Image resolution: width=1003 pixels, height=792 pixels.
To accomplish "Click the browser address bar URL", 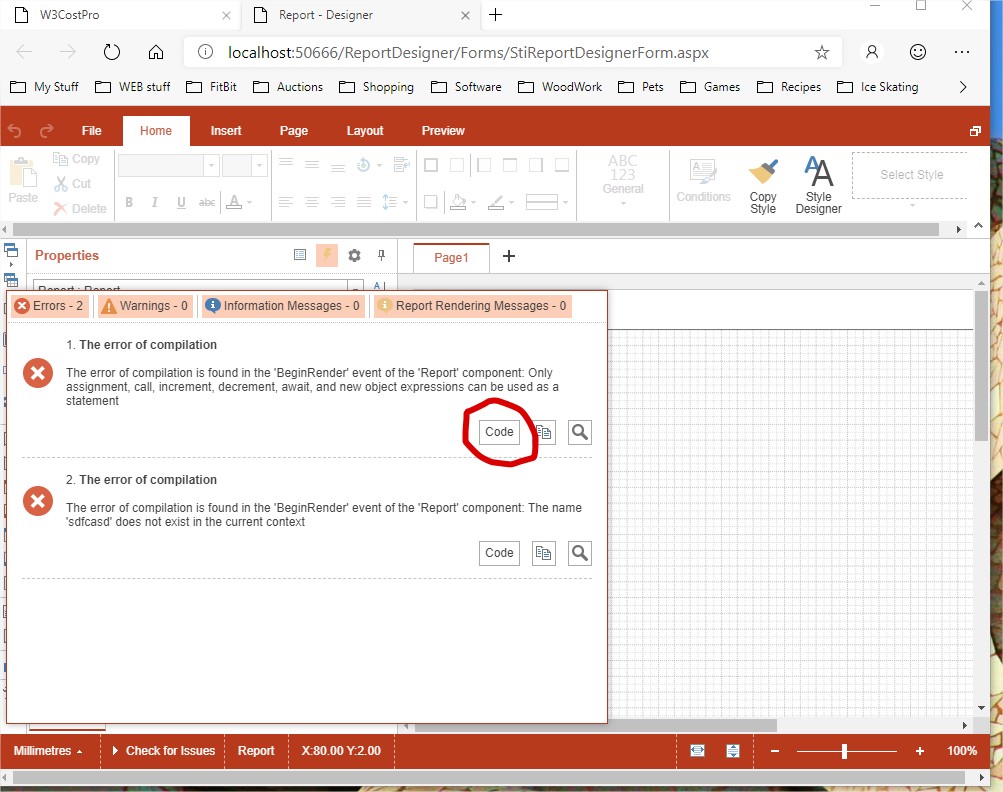I will click(468, 52).
